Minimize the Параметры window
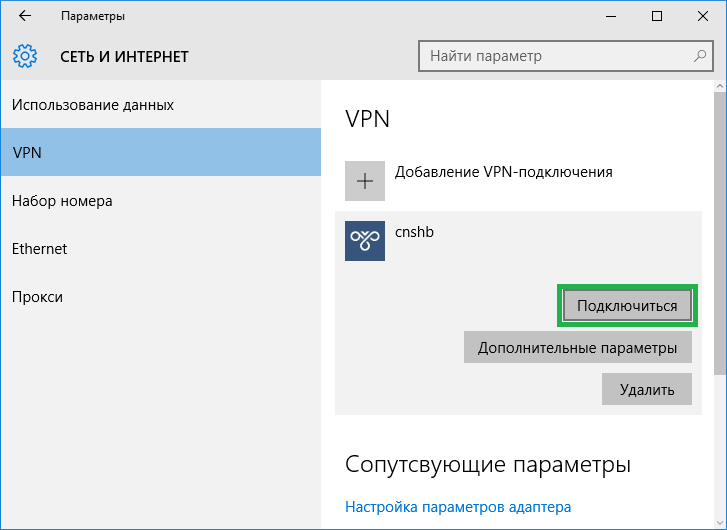Image resolution: width=727 pixels, height=530 pixels. [610, 16]
